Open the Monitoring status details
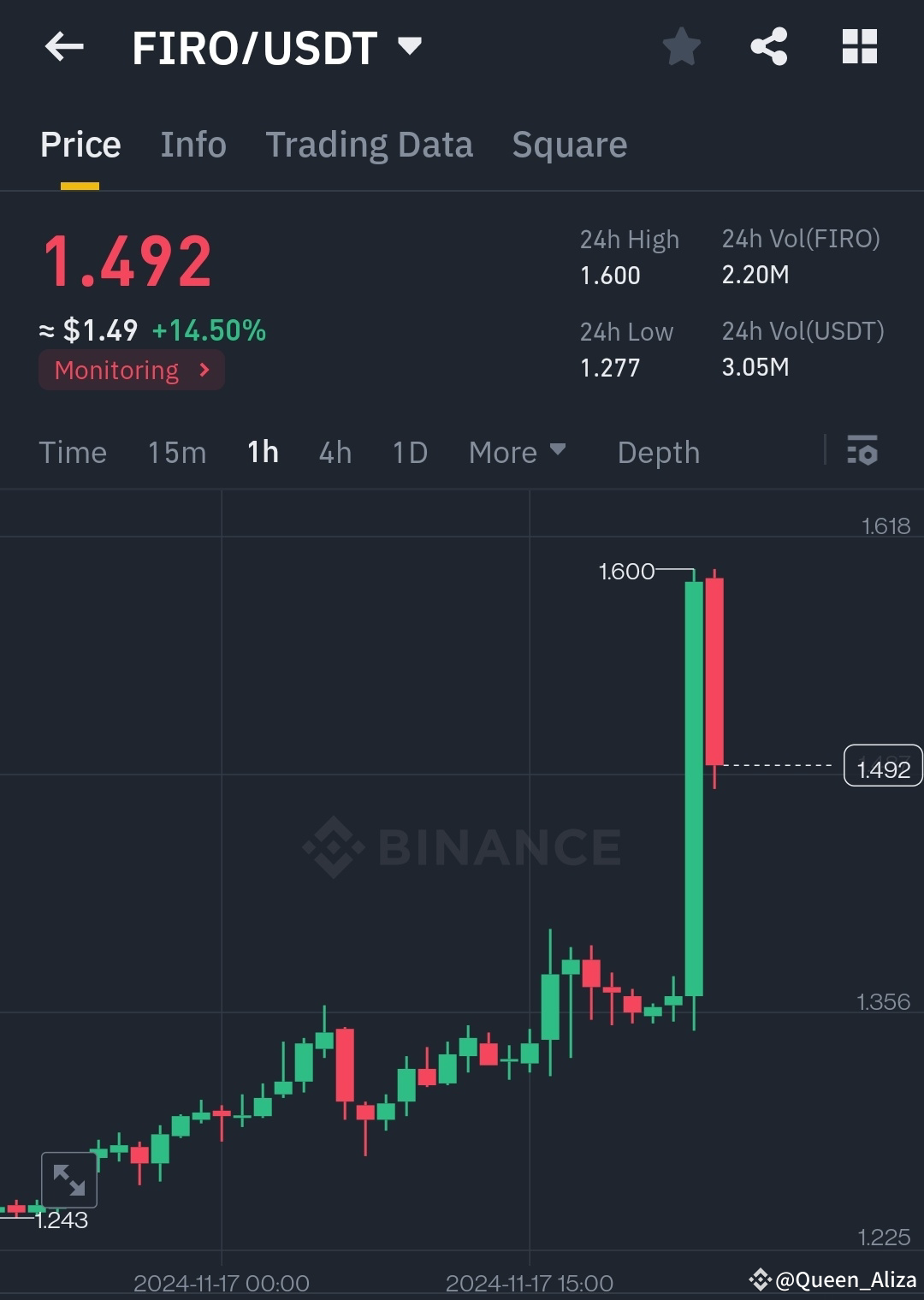 [131, 370]
